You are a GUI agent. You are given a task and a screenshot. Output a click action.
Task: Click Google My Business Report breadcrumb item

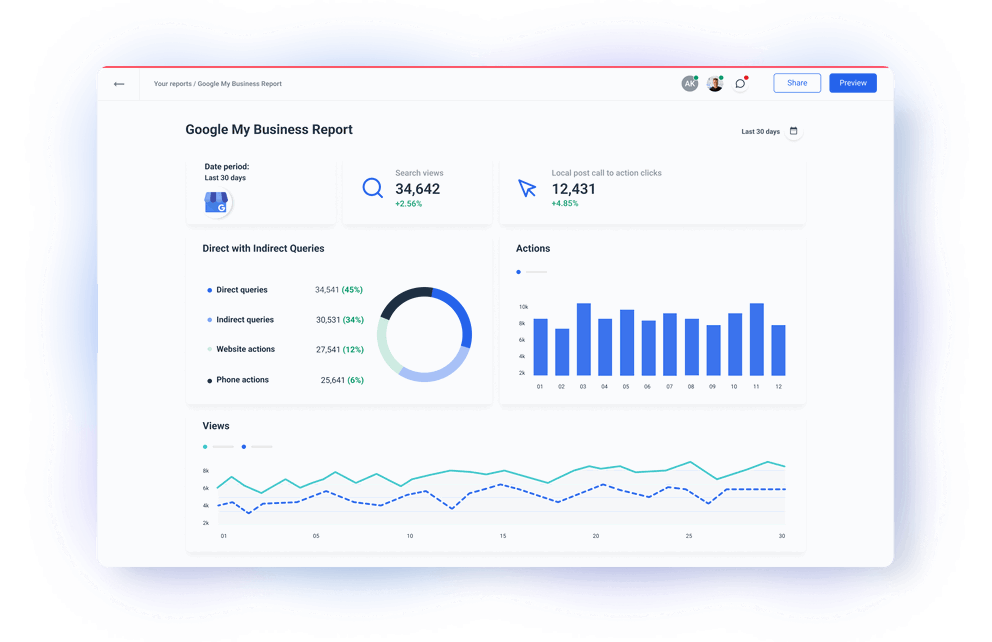click(x=241, y=84)
